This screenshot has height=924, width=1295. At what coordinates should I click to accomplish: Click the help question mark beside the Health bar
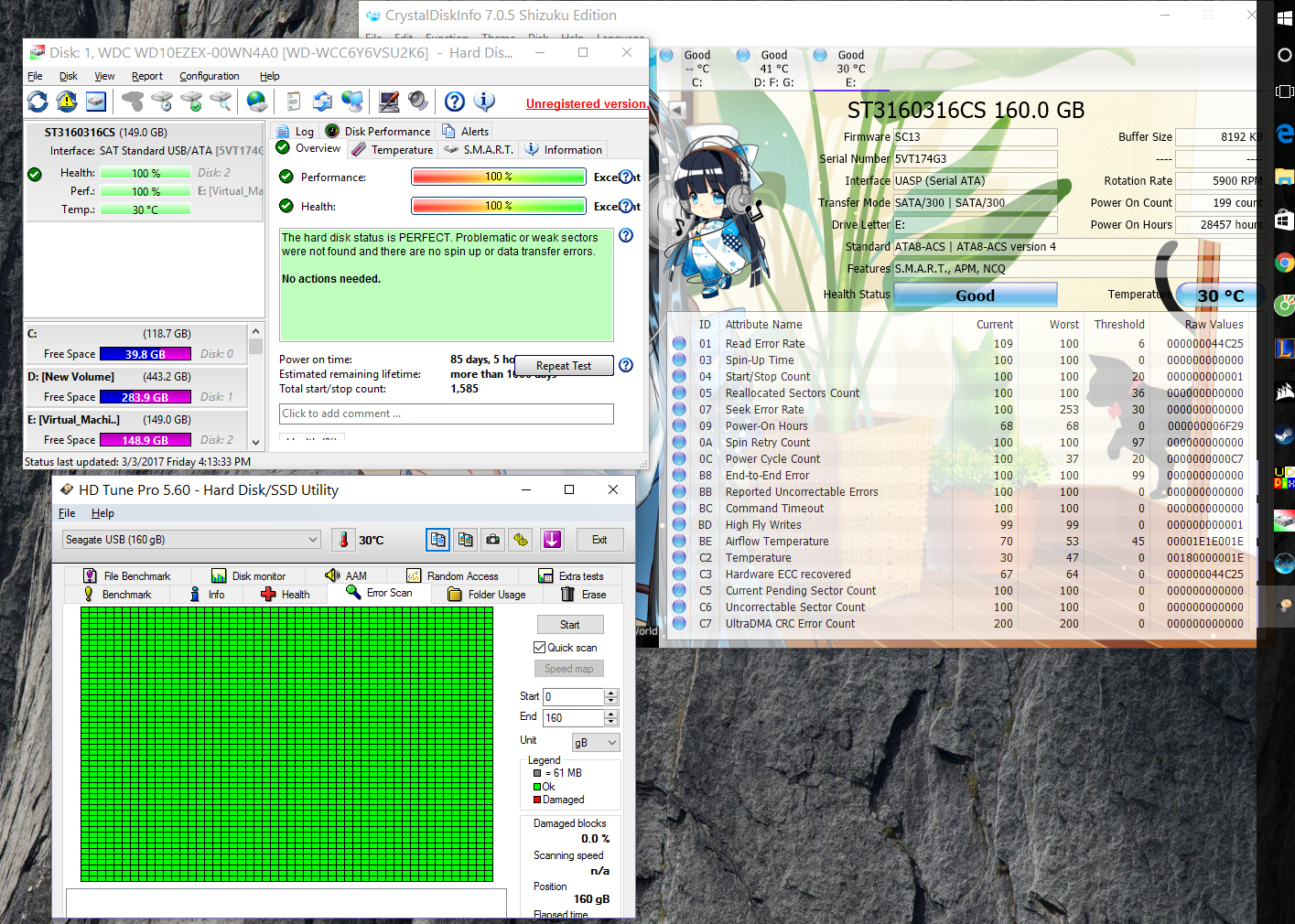[x=627, y=206]
